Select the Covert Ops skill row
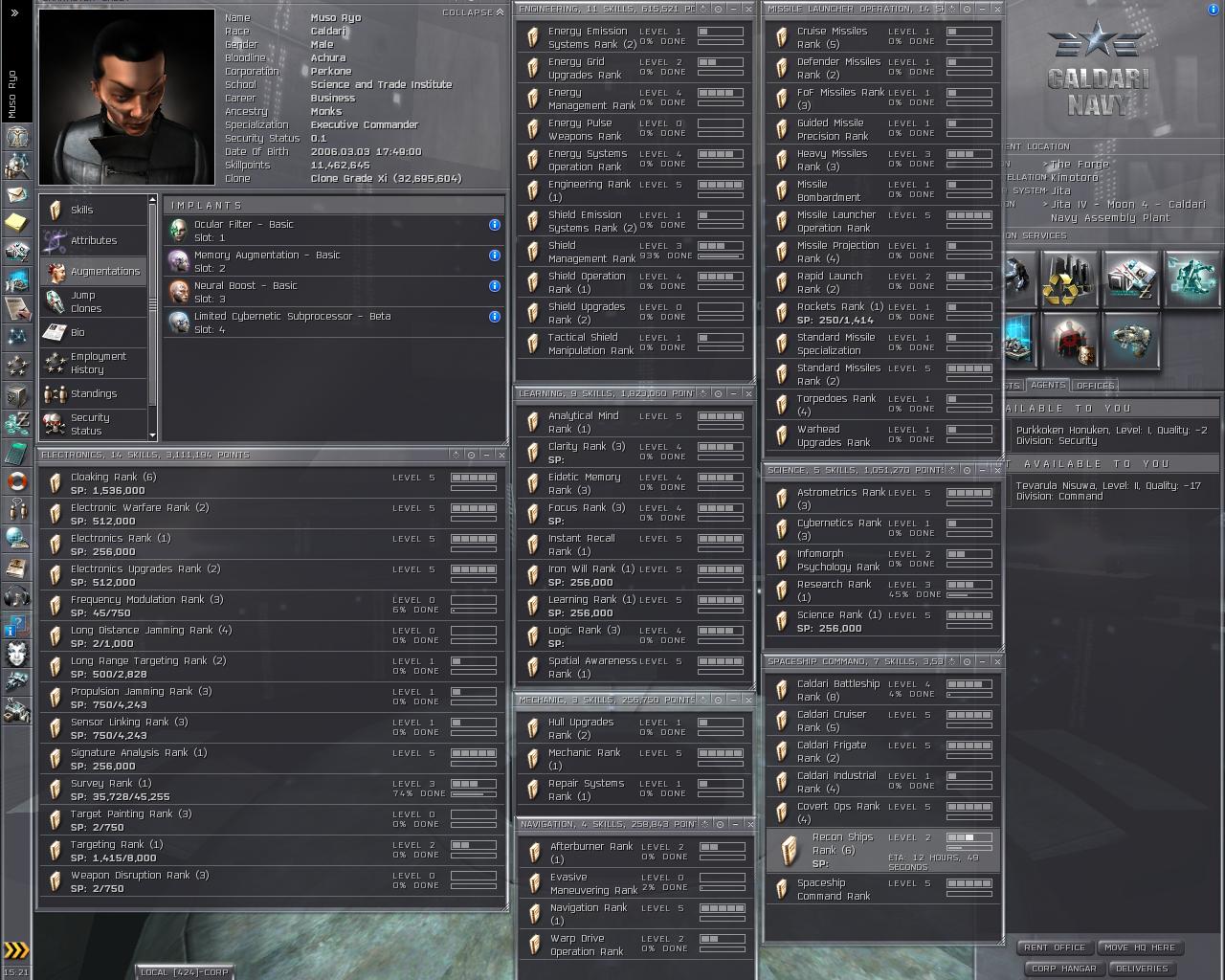The height and width of the screenshot is (980, 1225). click(882, 813)
